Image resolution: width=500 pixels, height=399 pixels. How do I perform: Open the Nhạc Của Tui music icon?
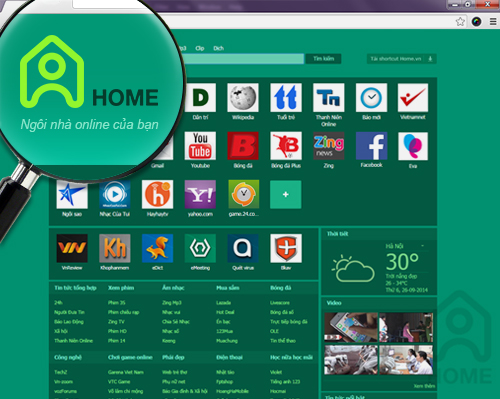pos(115,194)
